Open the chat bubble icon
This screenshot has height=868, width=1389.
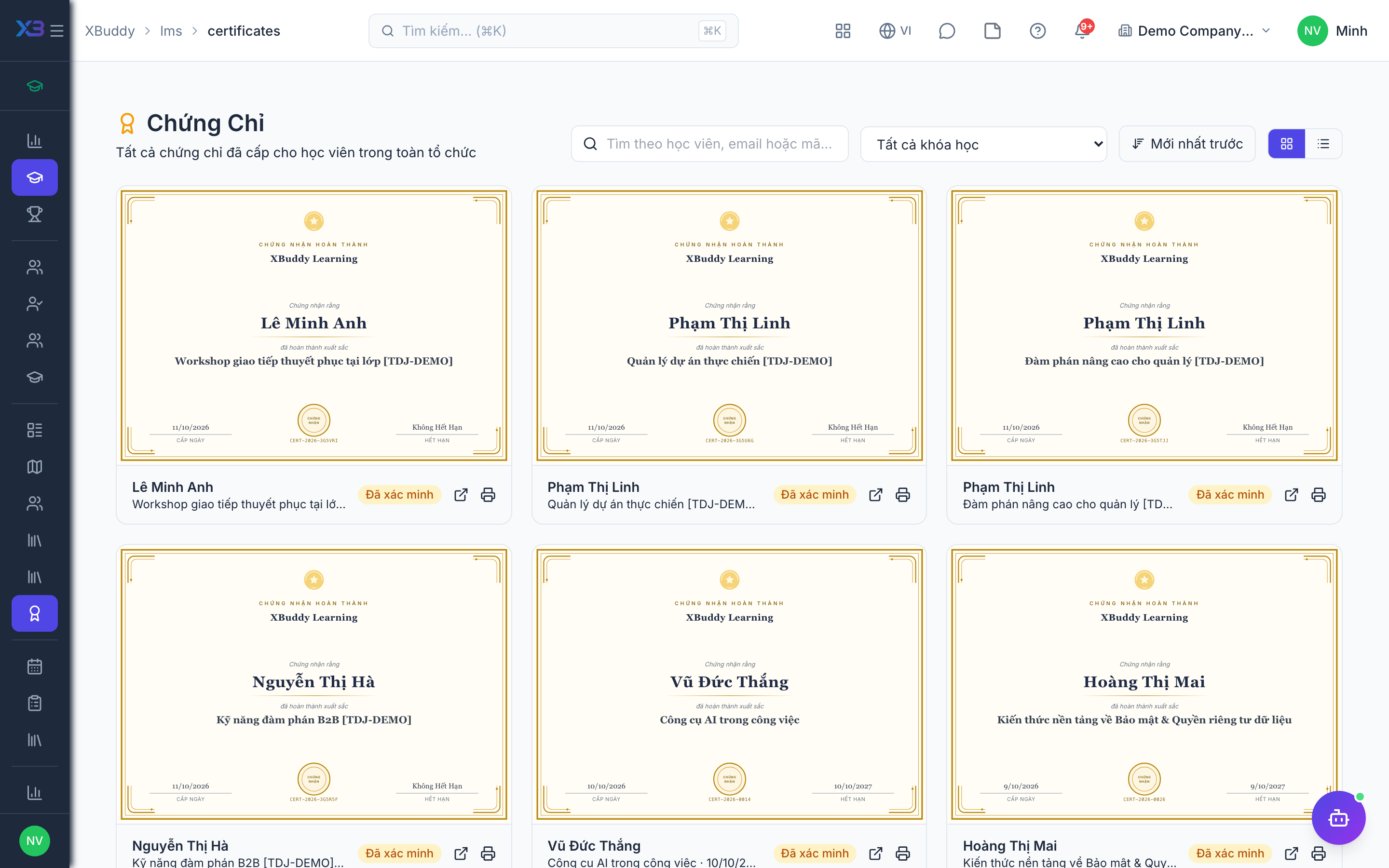click(x=946, y=31)
